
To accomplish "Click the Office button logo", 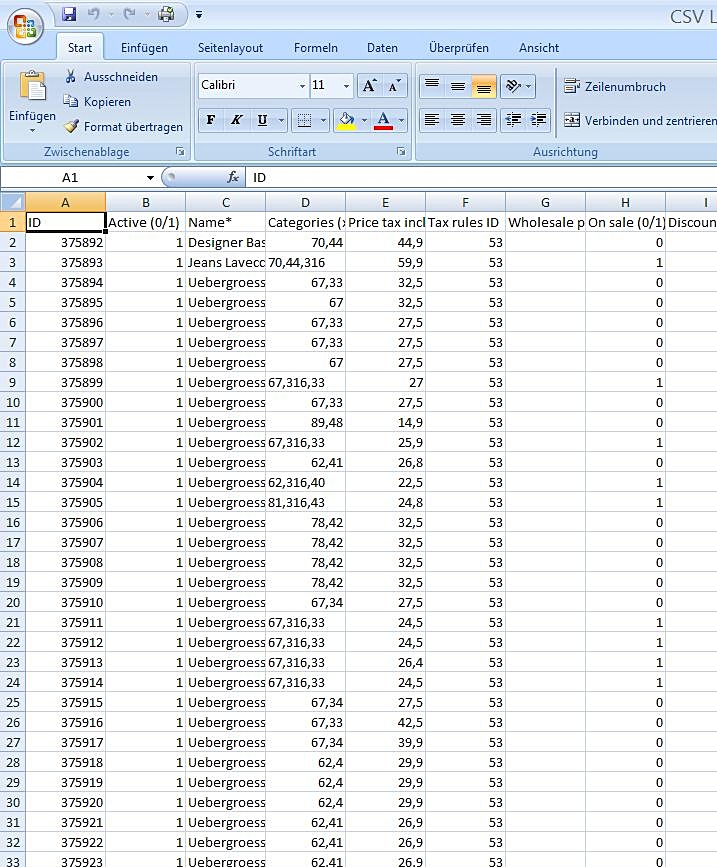I will coord(25,26).
